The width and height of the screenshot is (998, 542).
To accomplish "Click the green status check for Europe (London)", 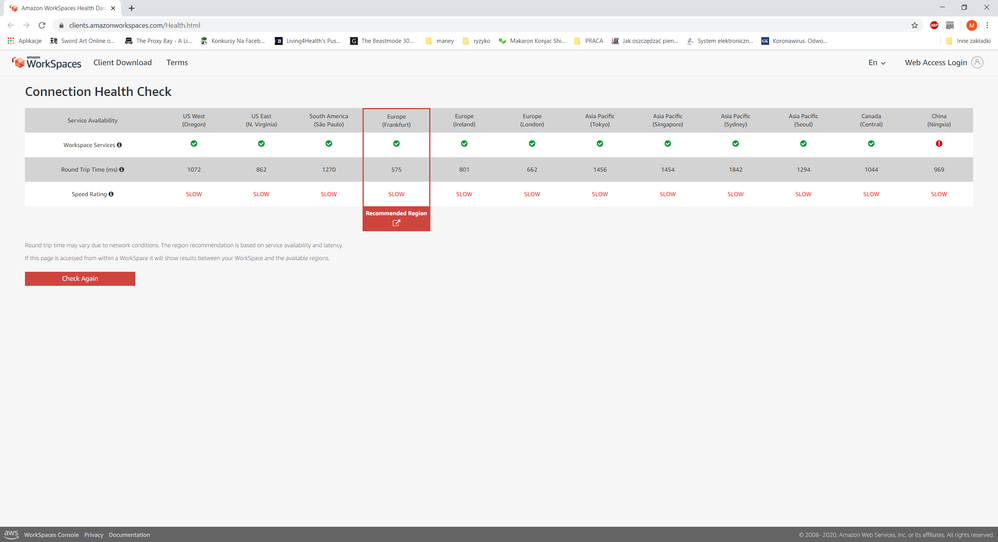I will (532, 144).
